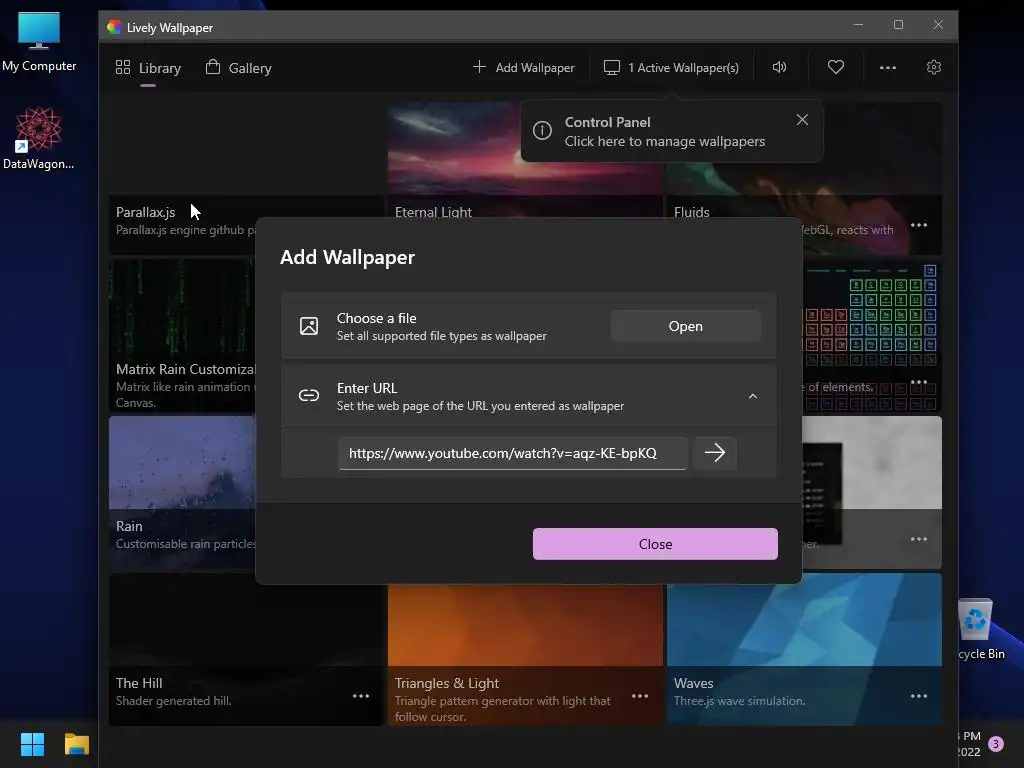This screenshot has width=1024, height=768.
Task: Submit the URL with the arrow button
Action: 715,453
